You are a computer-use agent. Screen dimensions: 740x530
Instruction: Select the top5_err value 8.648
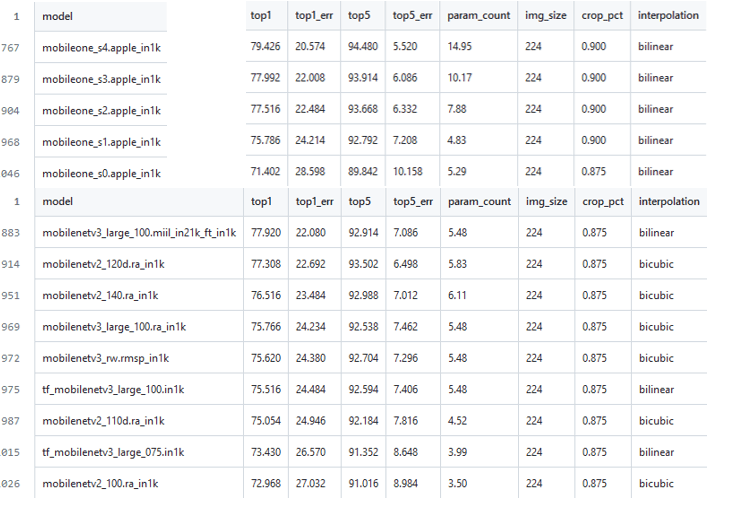405,452
